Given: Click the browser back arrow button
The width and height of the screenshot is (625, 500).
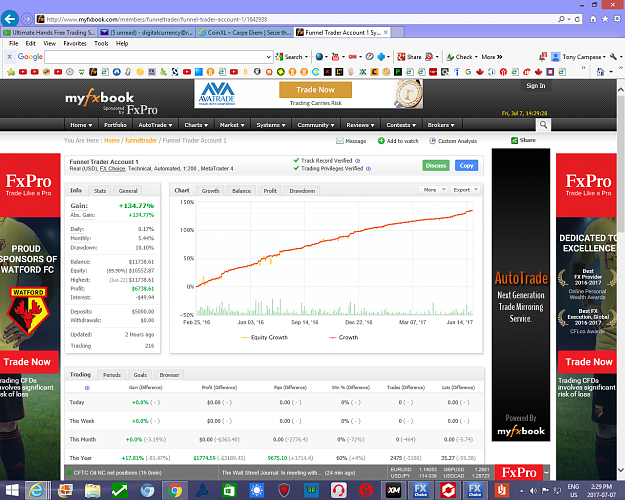Looking at the screenshot, I should point(10,18).
